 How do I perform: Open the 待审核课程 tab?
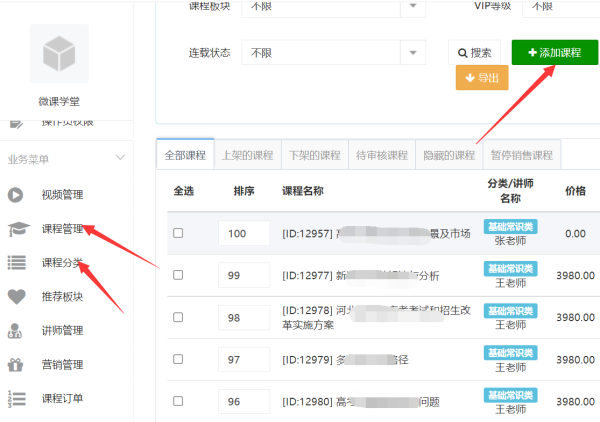click(x=382, y=155)
